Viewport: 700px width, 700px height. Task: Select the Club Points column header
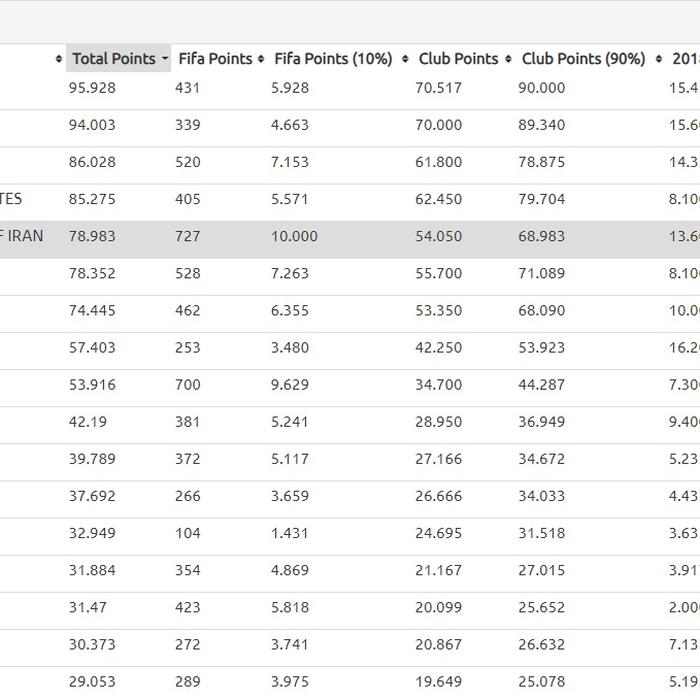[x=458, y=58]
